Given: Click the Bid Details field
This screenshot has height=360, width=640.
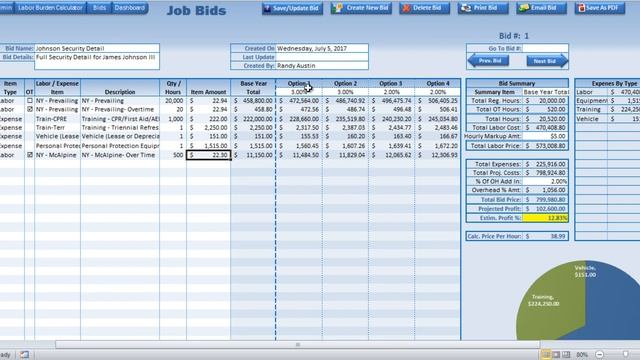Looking at the screenshot, I should click(97, 61).
